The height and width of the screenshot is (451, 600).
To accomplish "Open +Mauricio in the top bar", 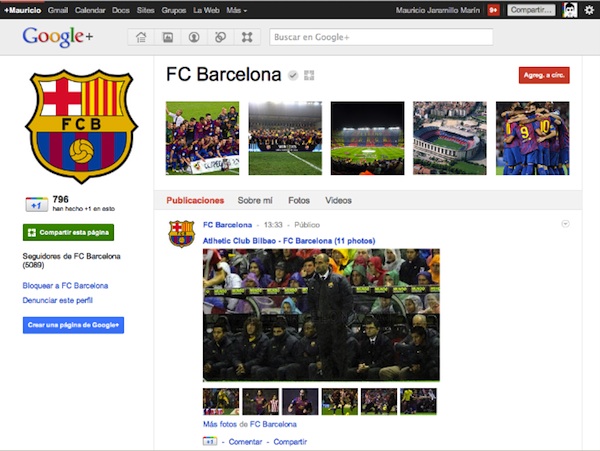I will 23,10.
